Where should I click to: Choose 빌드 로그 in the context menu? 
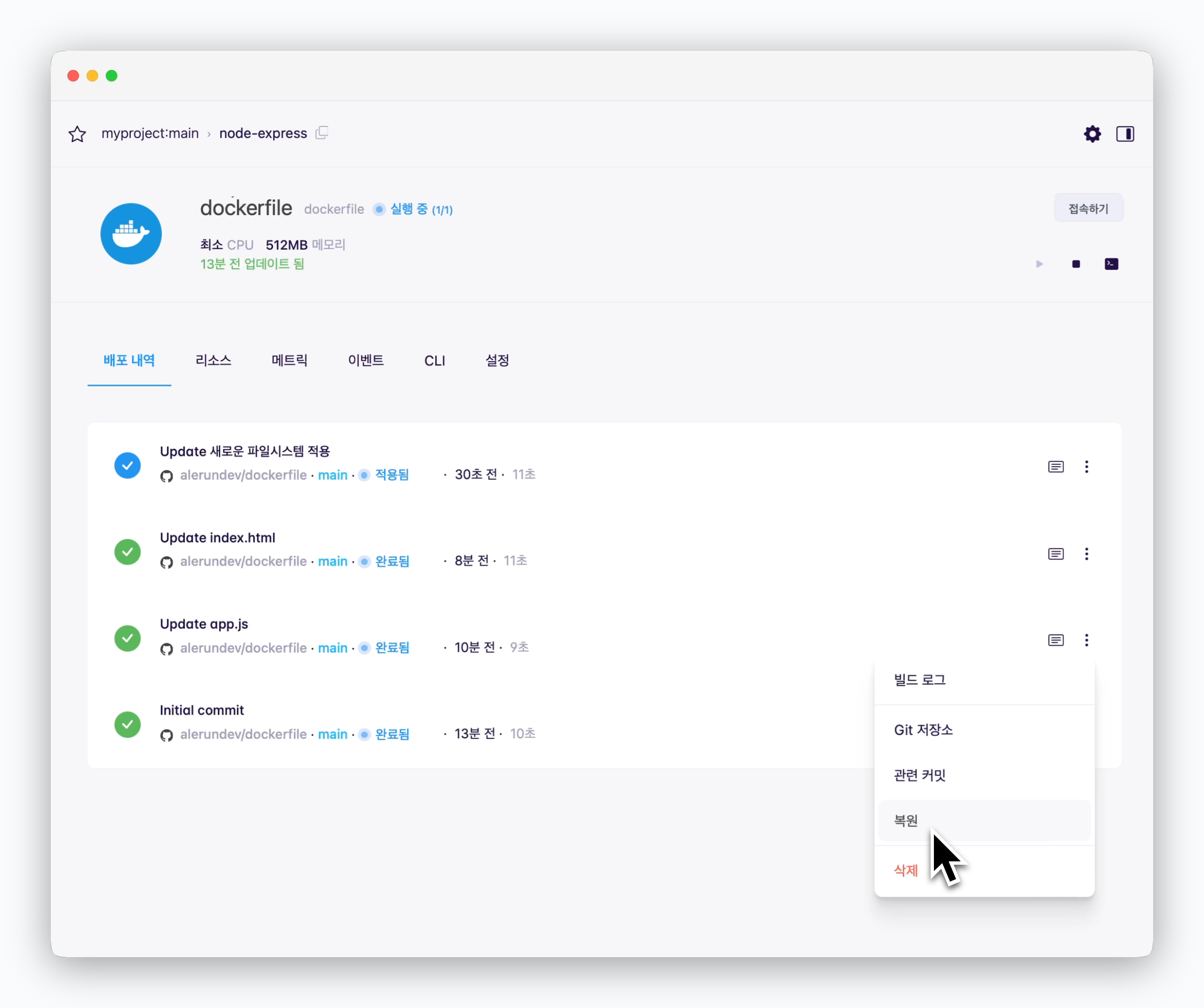tap(984, 680)
